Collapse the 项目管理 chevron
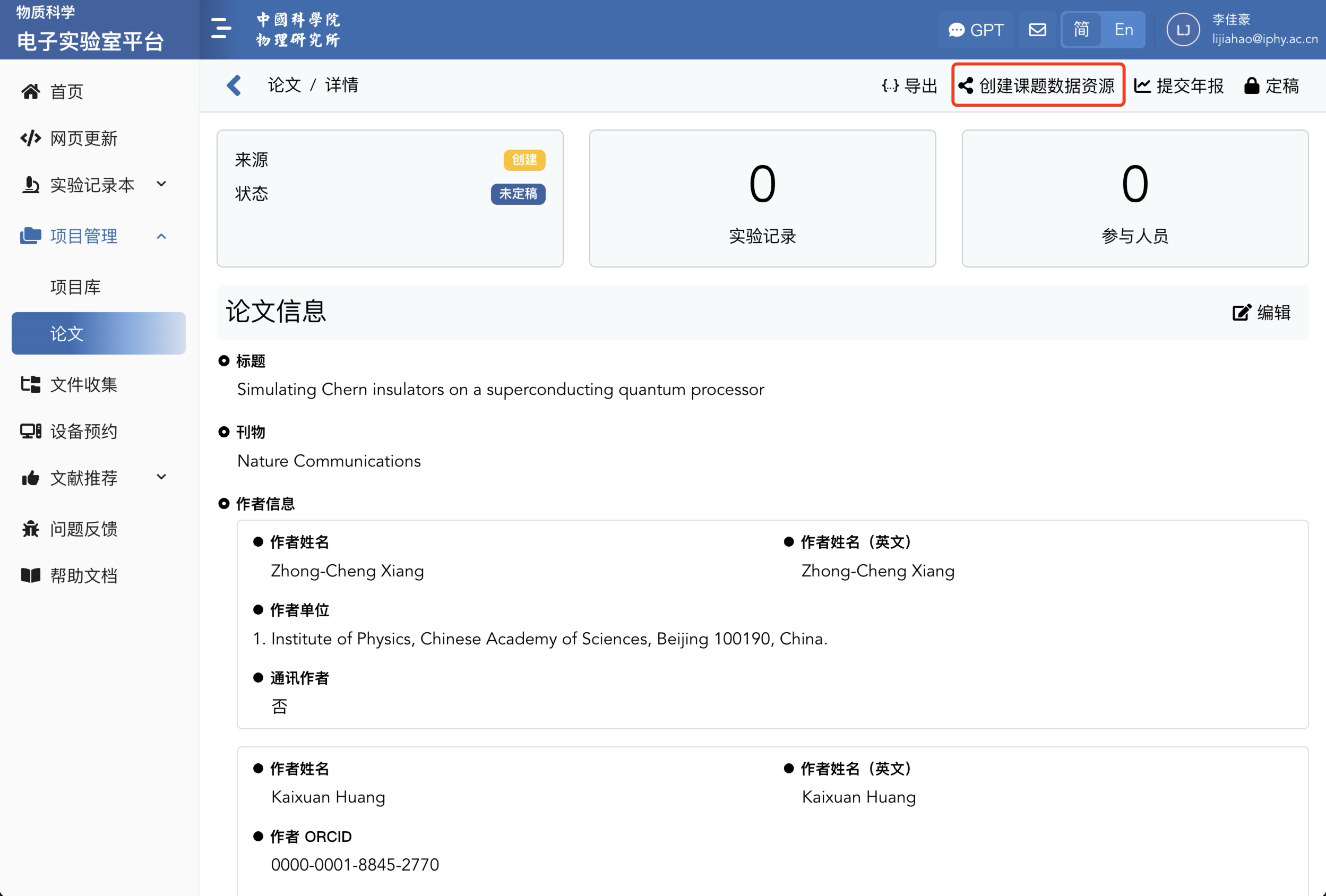 click(161, 236)
